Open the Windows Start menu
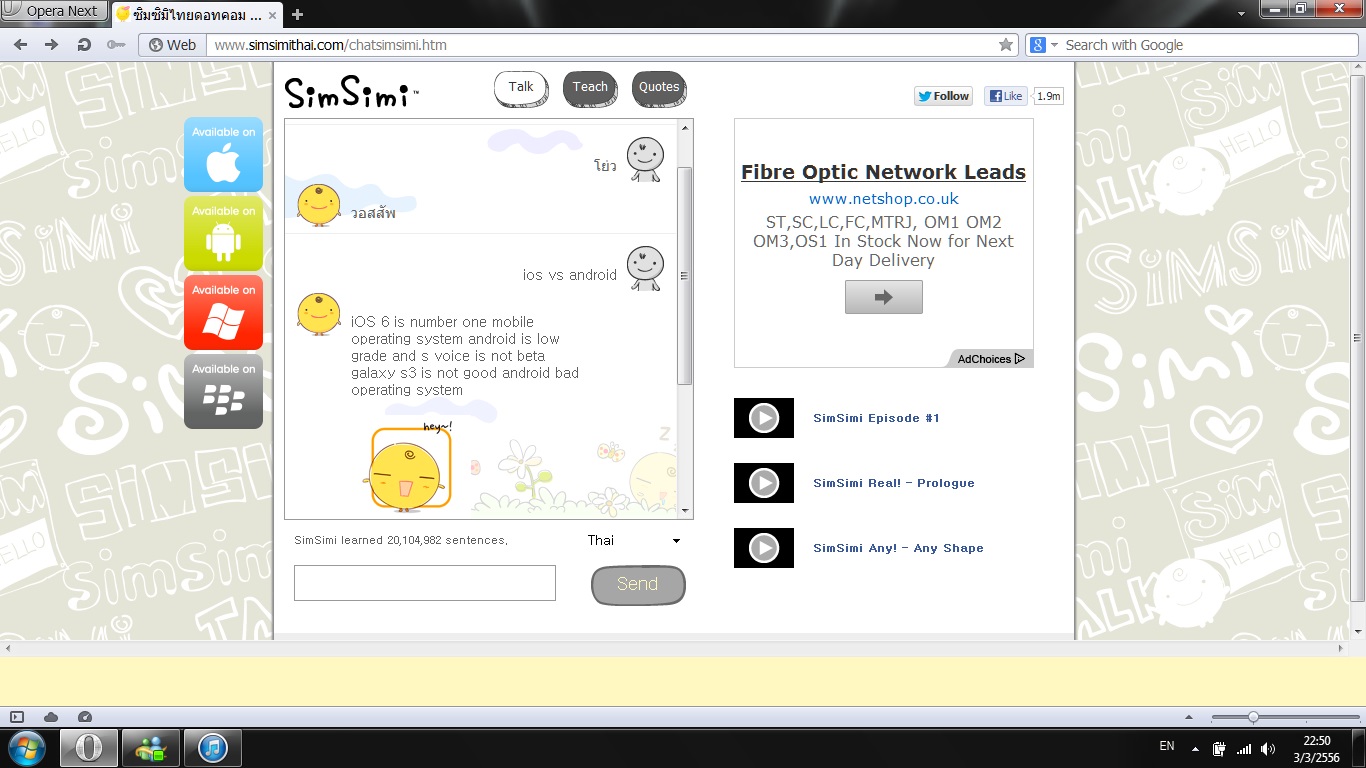This screenshot has width=1366, height=768. (25, 748)
